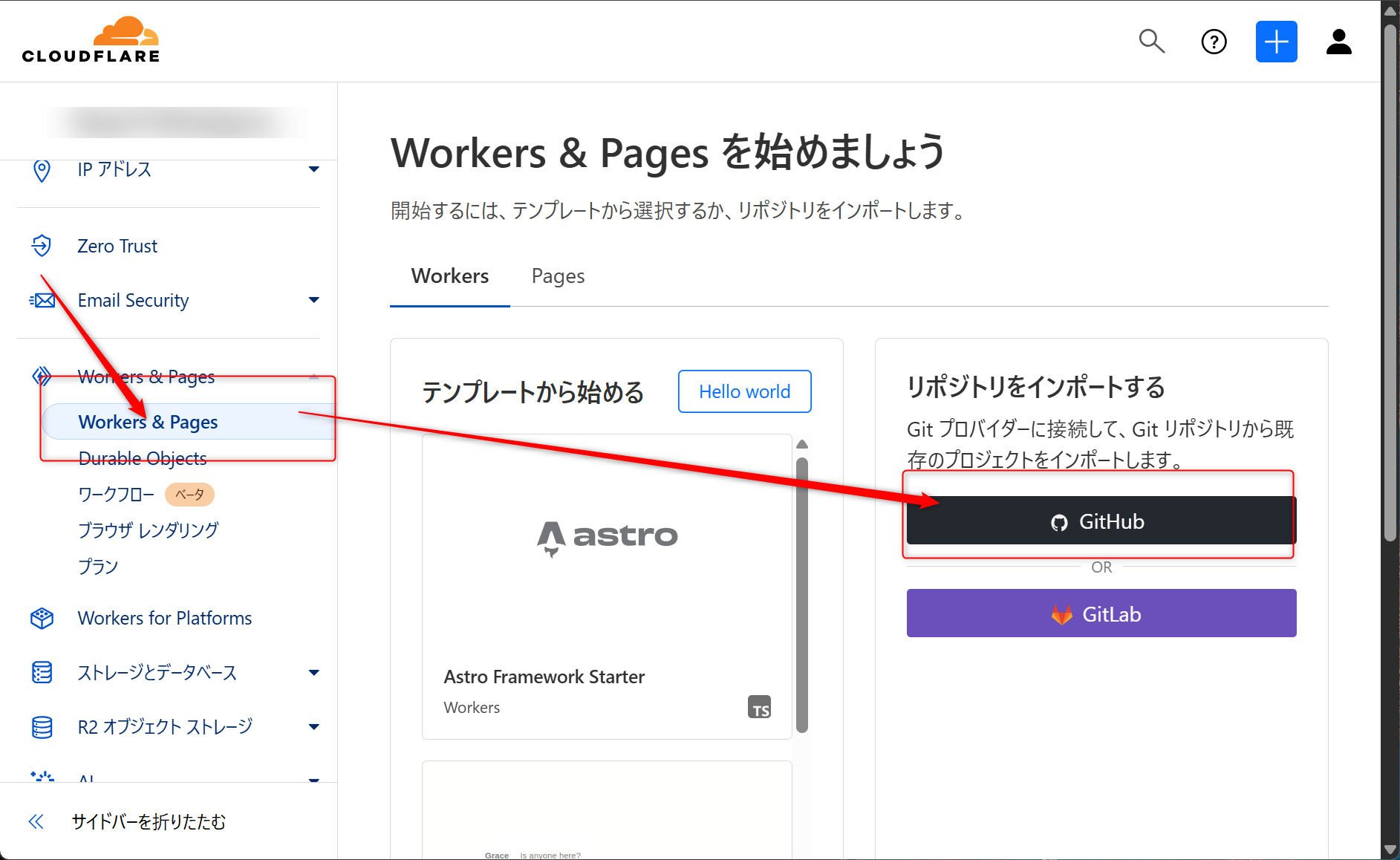Switch to the Workers tab

point(450,276)
